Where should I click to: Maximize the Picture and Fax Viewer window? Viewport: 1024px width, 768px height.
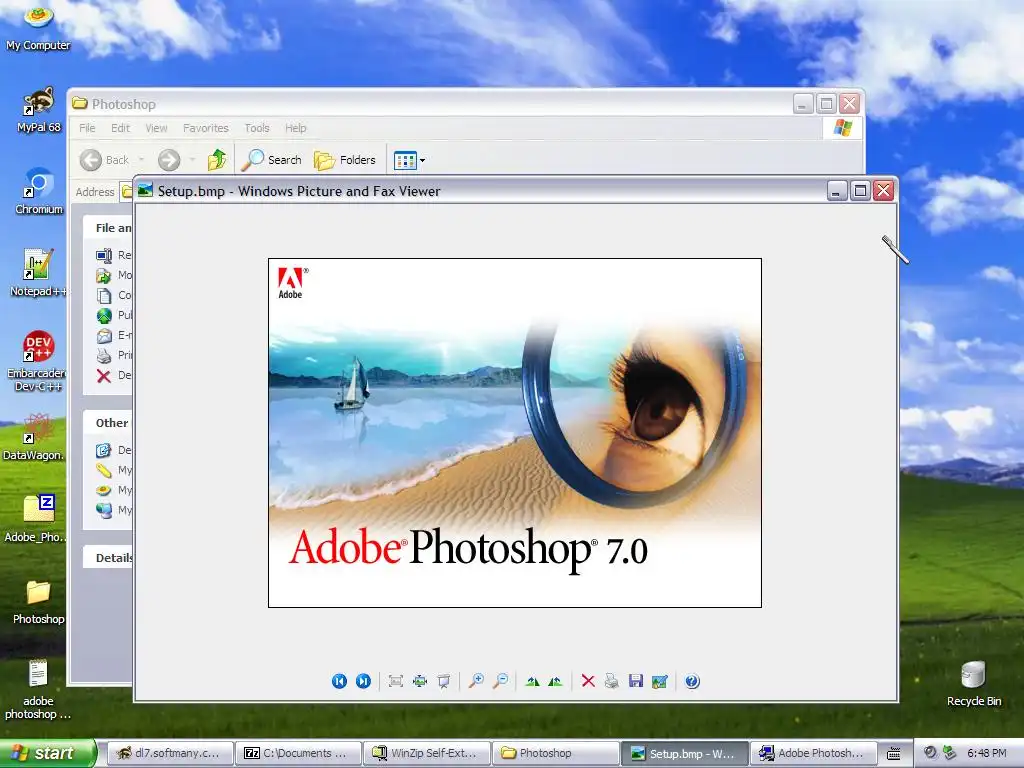[860, 191]
